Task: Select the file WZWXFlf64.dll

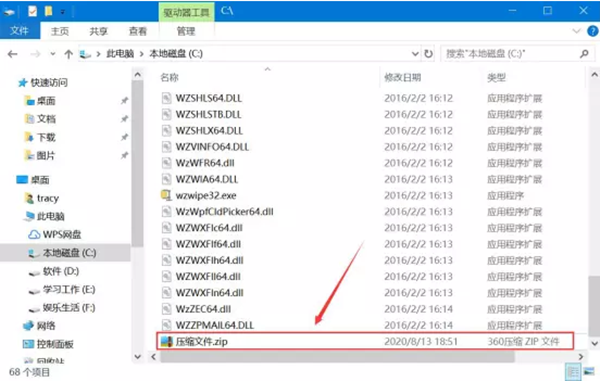Action: (x=209, y=244)
